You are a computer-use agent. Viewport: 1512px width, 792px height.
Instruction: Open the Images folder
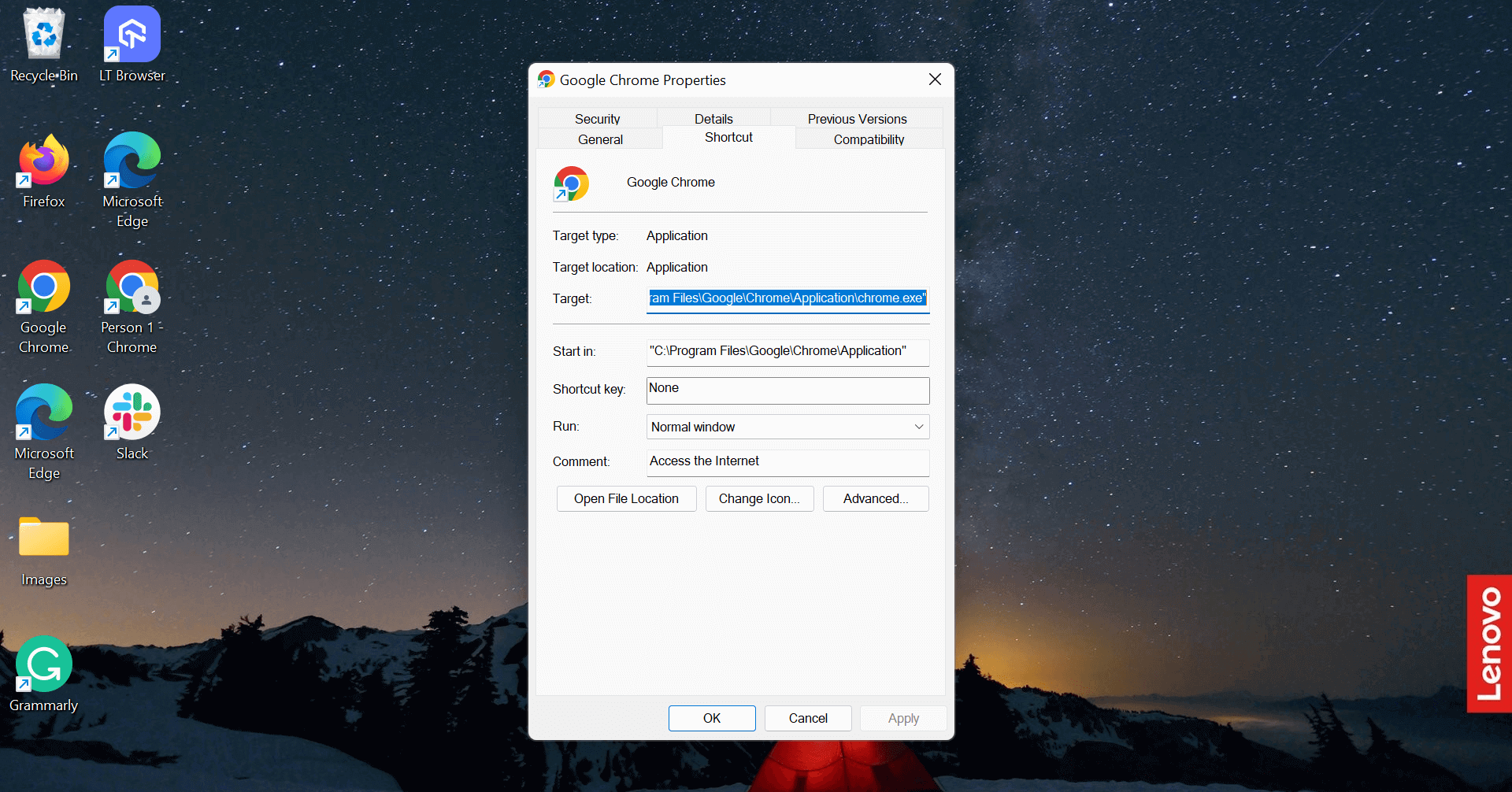[43, 537]
